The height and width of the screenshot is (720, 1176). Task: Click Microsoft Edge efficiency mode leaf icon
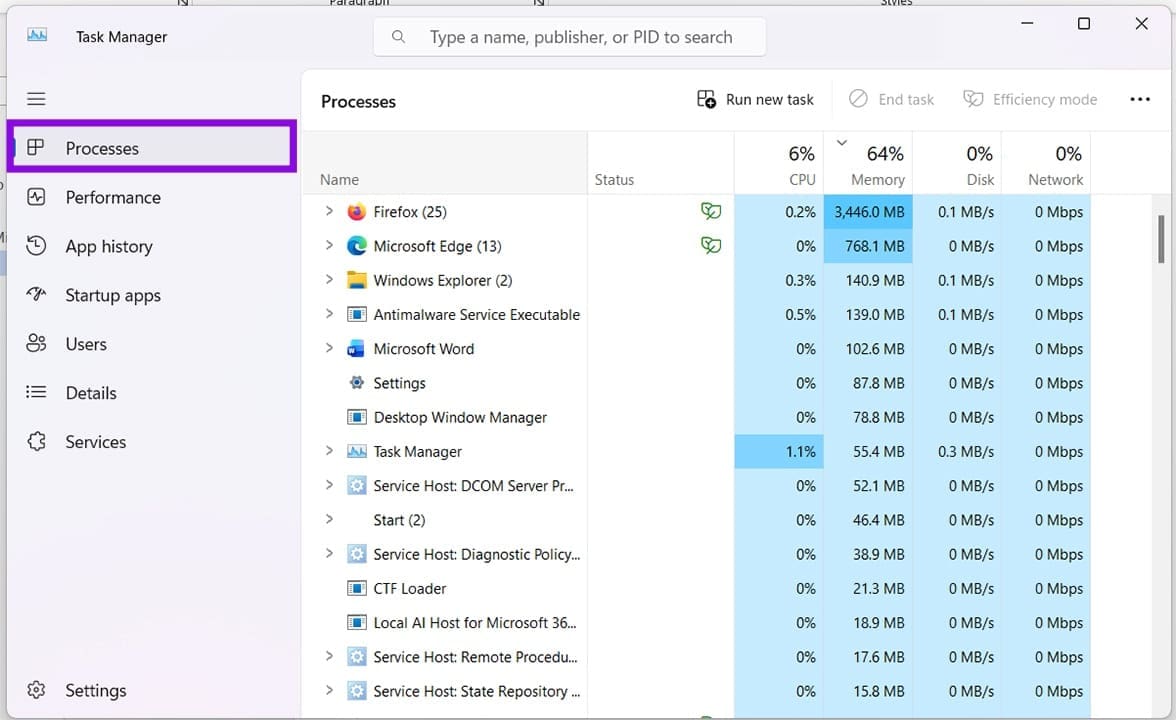(x=710, y=245)
